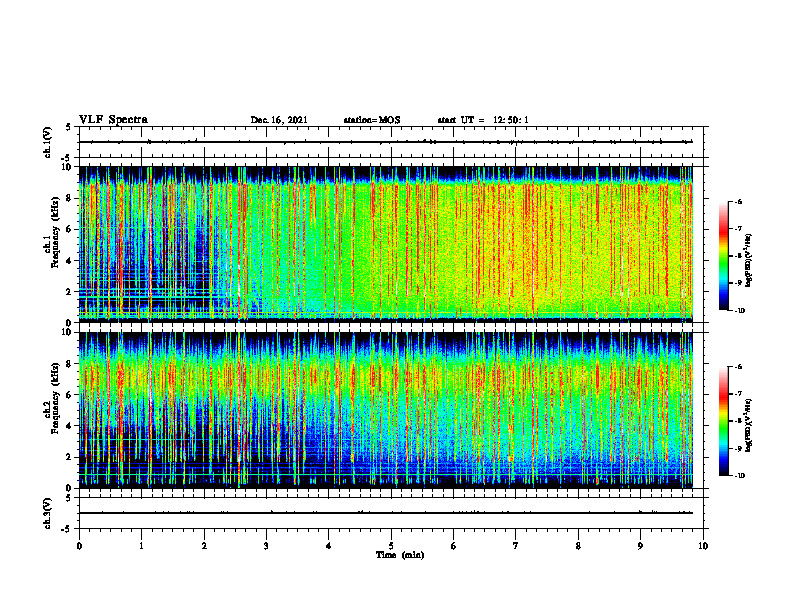Image resolution: width=792 pixels, height=612 pixels.
Task: Select the "start UT = 12:50: 1" text
Action: tap(483, 120)
